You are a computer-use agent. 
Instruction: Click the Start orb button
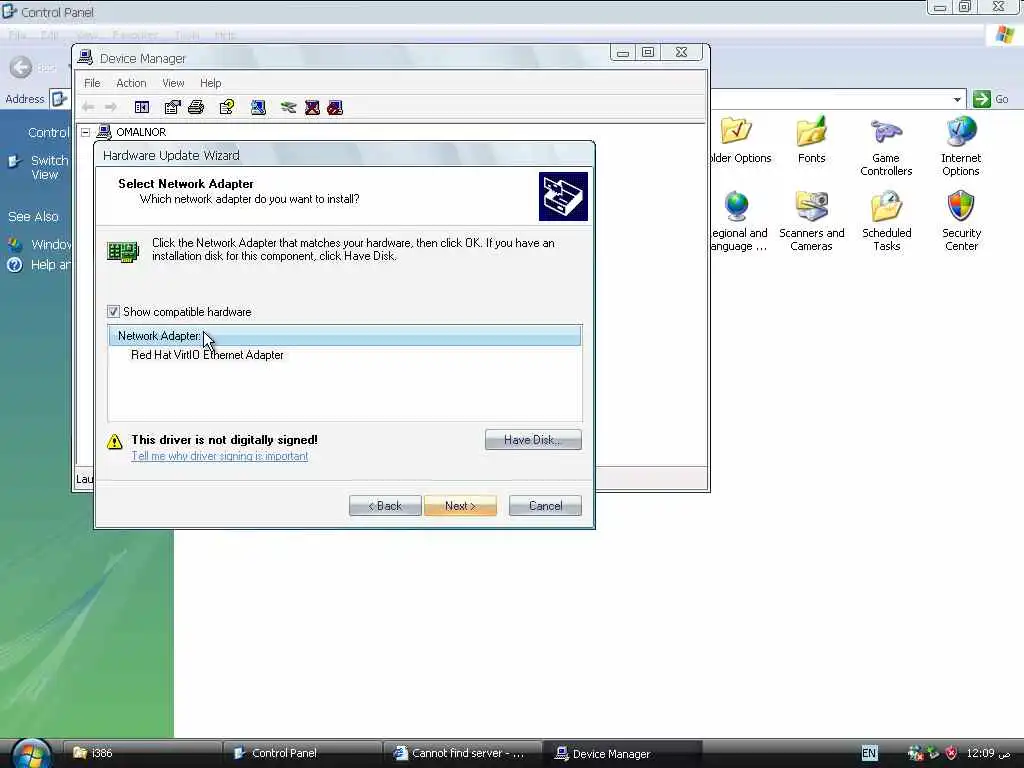click(x=30, y=754)
